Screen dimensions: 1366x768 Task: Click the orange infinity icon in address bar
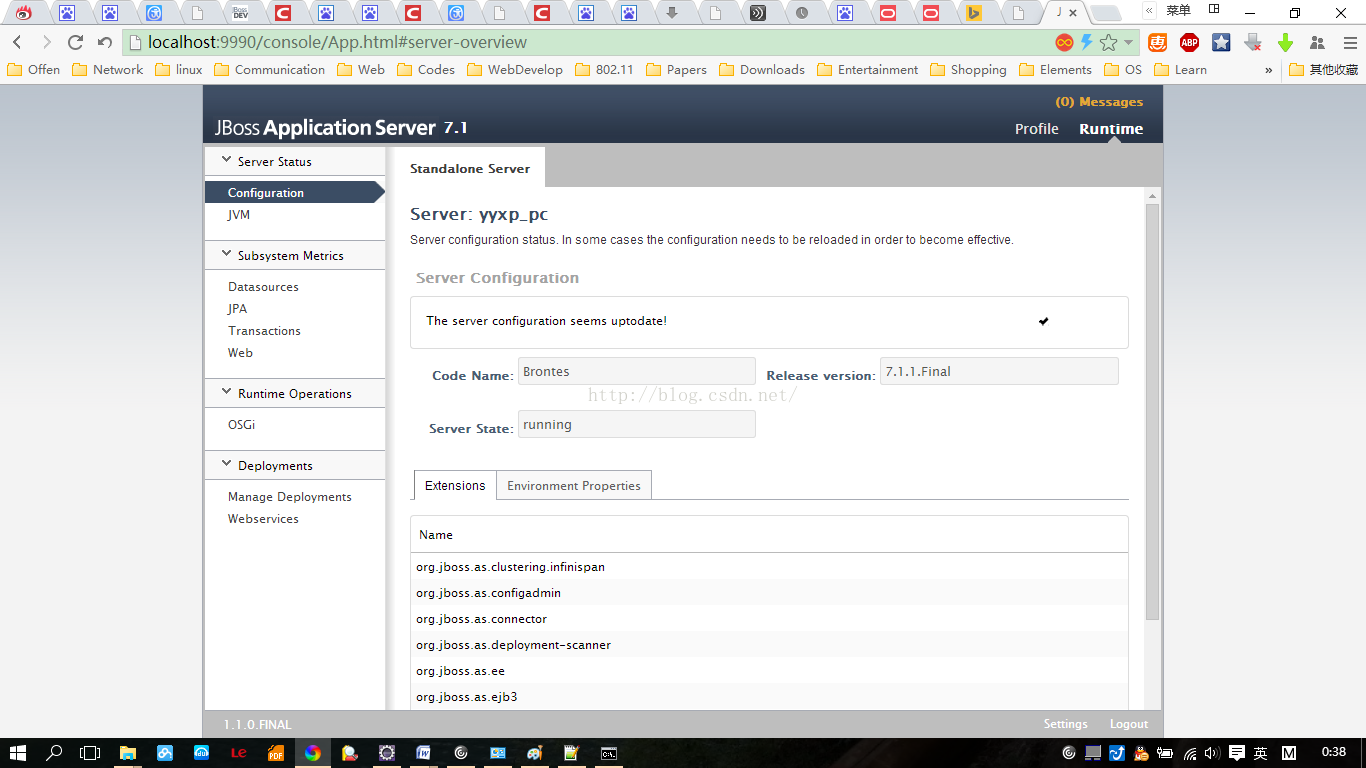tap(1064, 42)
